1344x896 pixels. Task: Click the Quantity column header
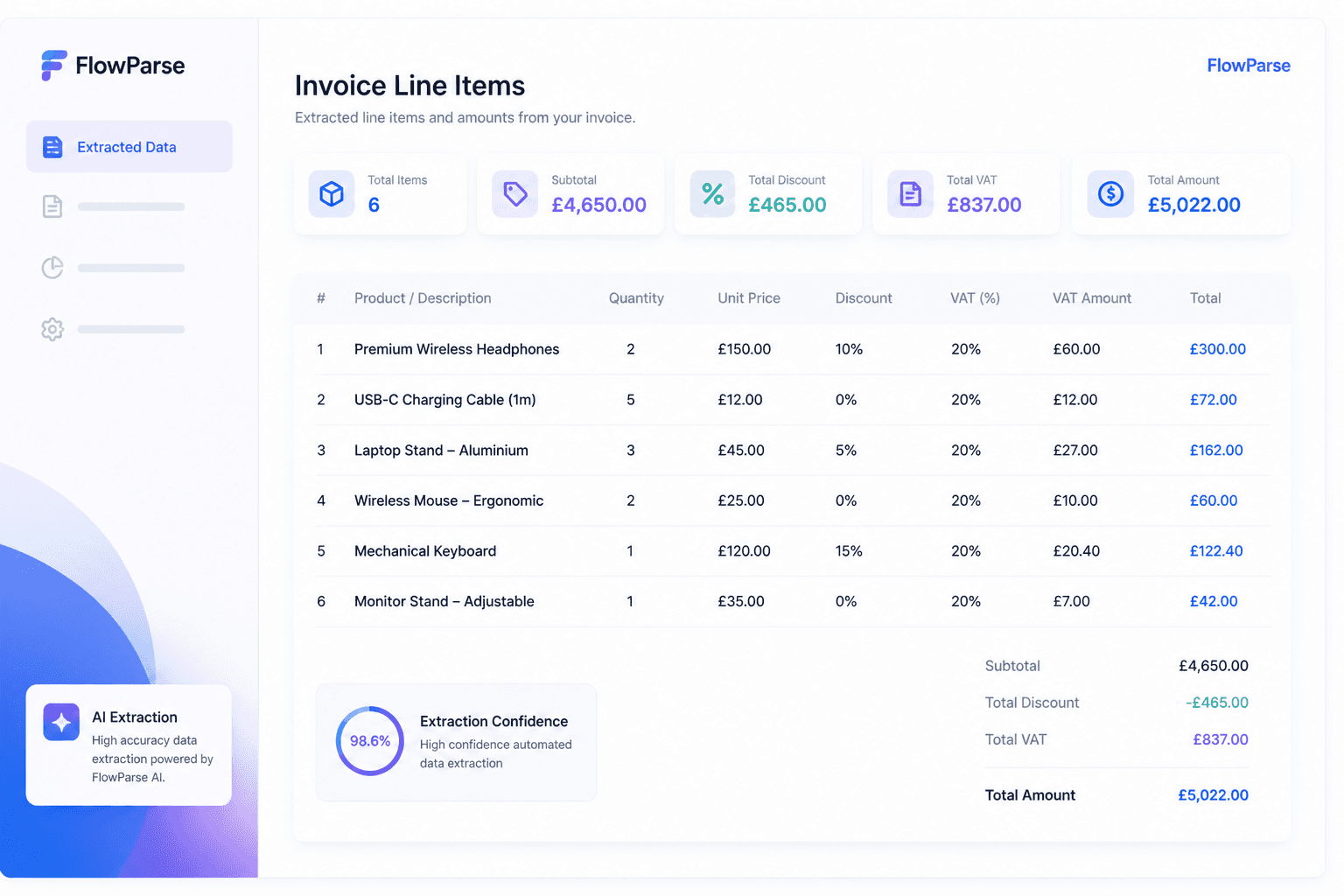(636, 298)
